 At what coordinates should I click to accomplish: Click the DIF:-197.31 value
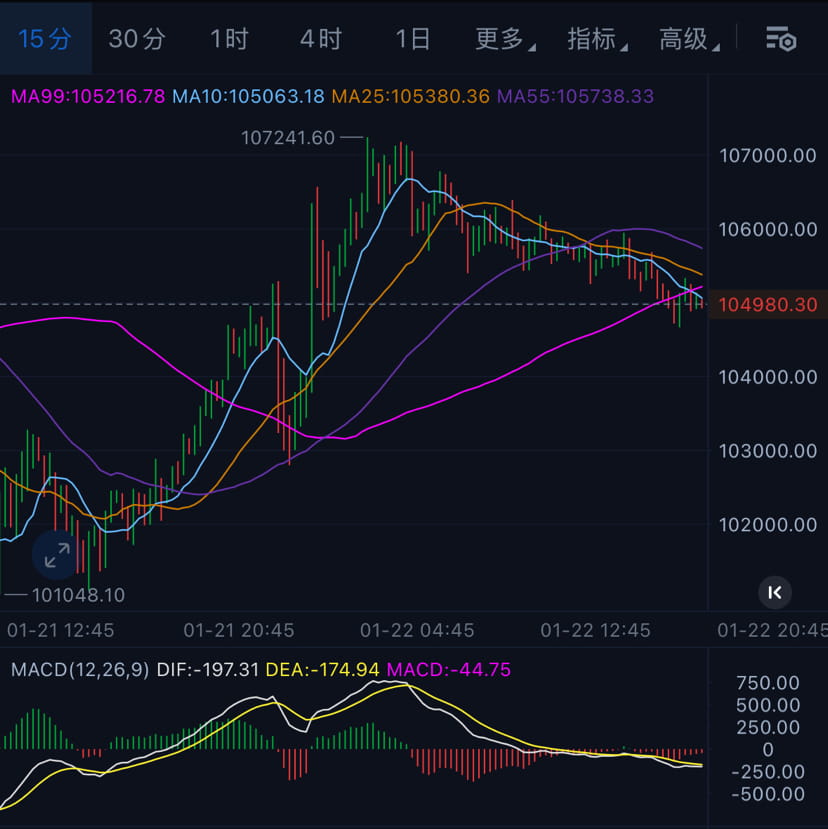(208, 670)
